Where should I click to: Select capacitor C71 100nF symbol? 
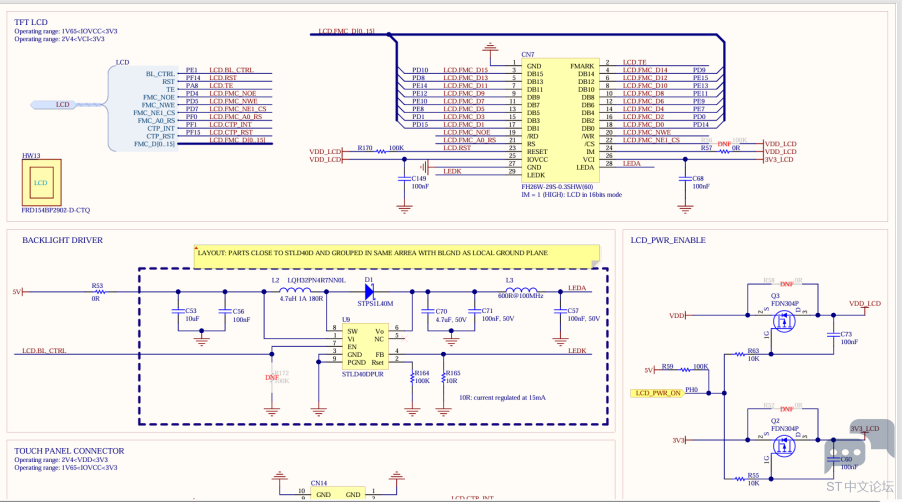[475, 311]
